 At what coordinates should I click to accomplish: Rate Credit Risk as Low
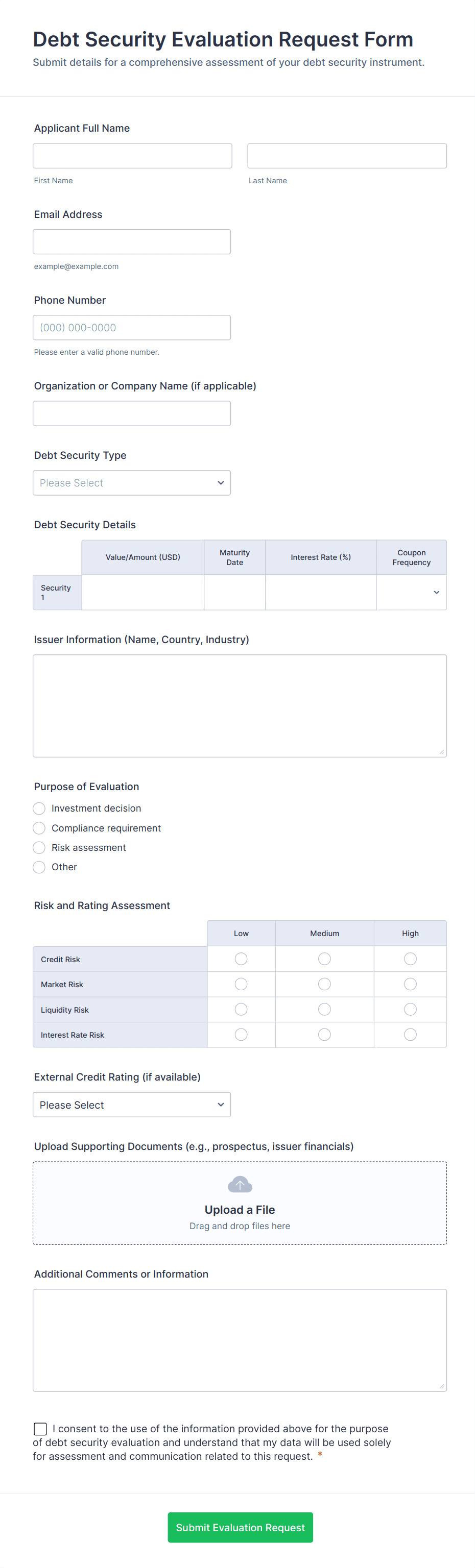click(241, 959)
